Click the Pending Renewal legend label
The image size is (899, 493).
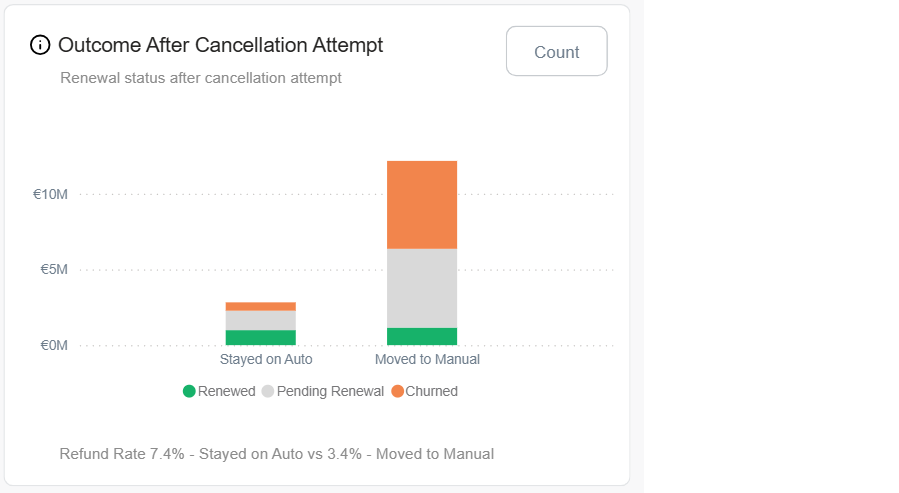click(330, 391)
